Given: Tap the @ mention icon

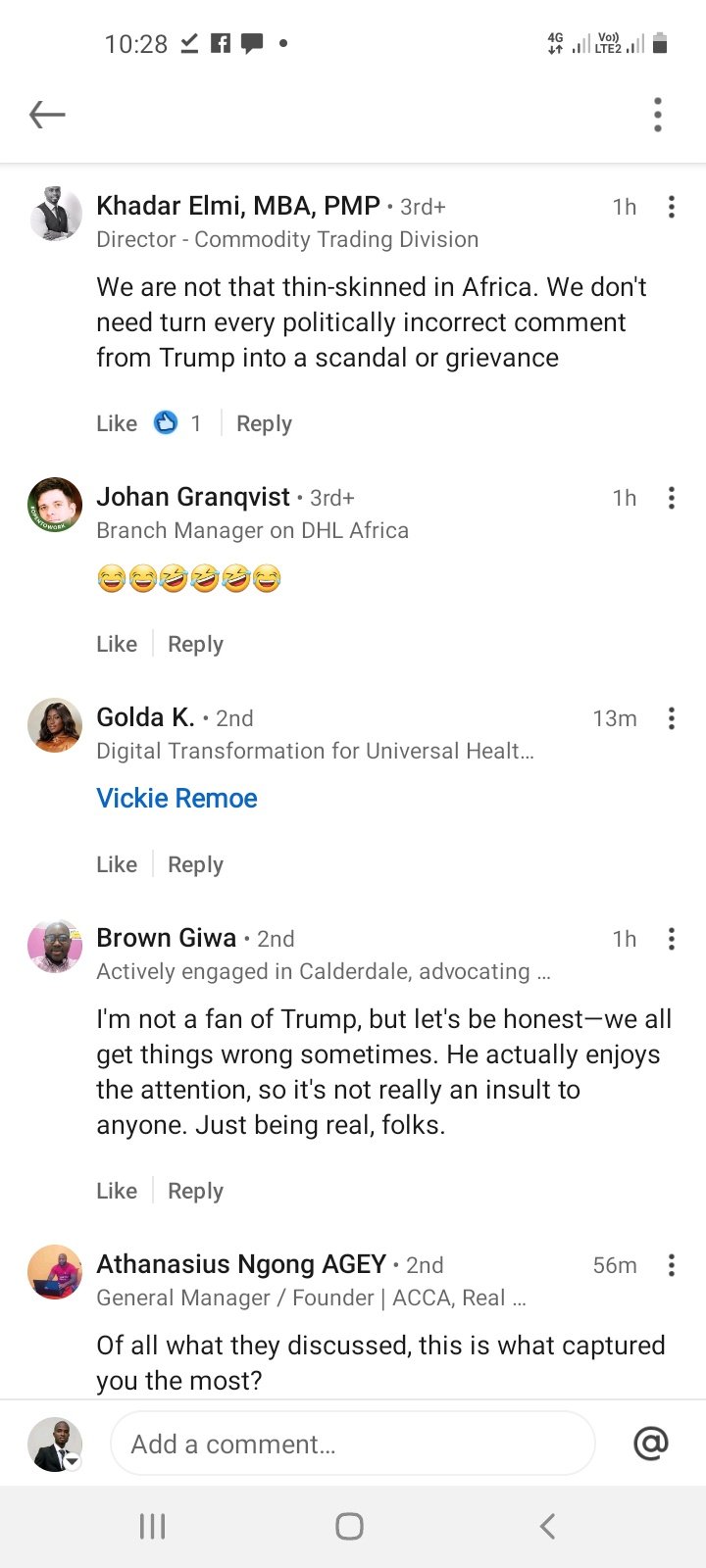Looking at the screenshot, I should point(651,1443).
